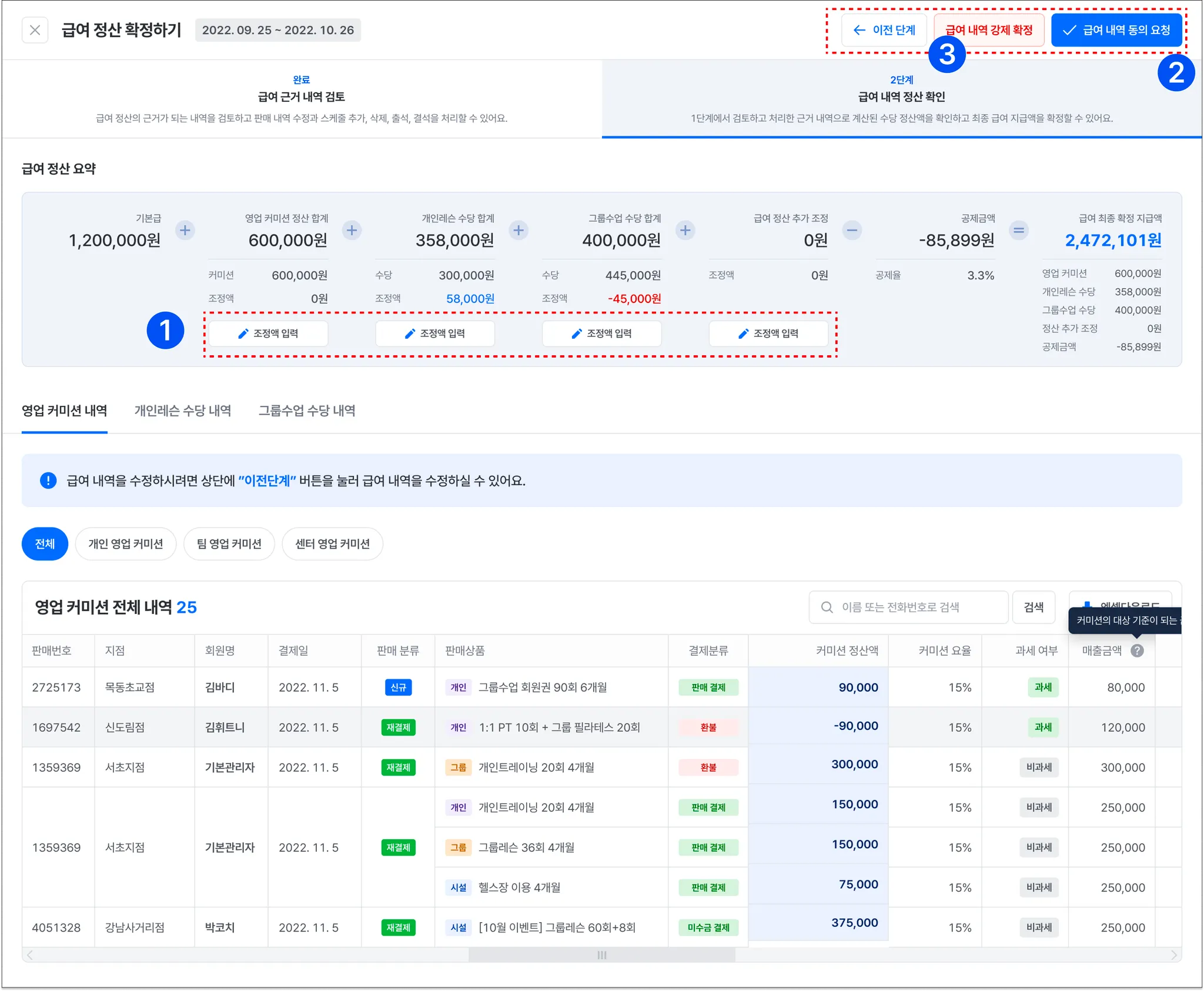Click the 급여 내역 동의 요청 button

(x=1116, y=30)
